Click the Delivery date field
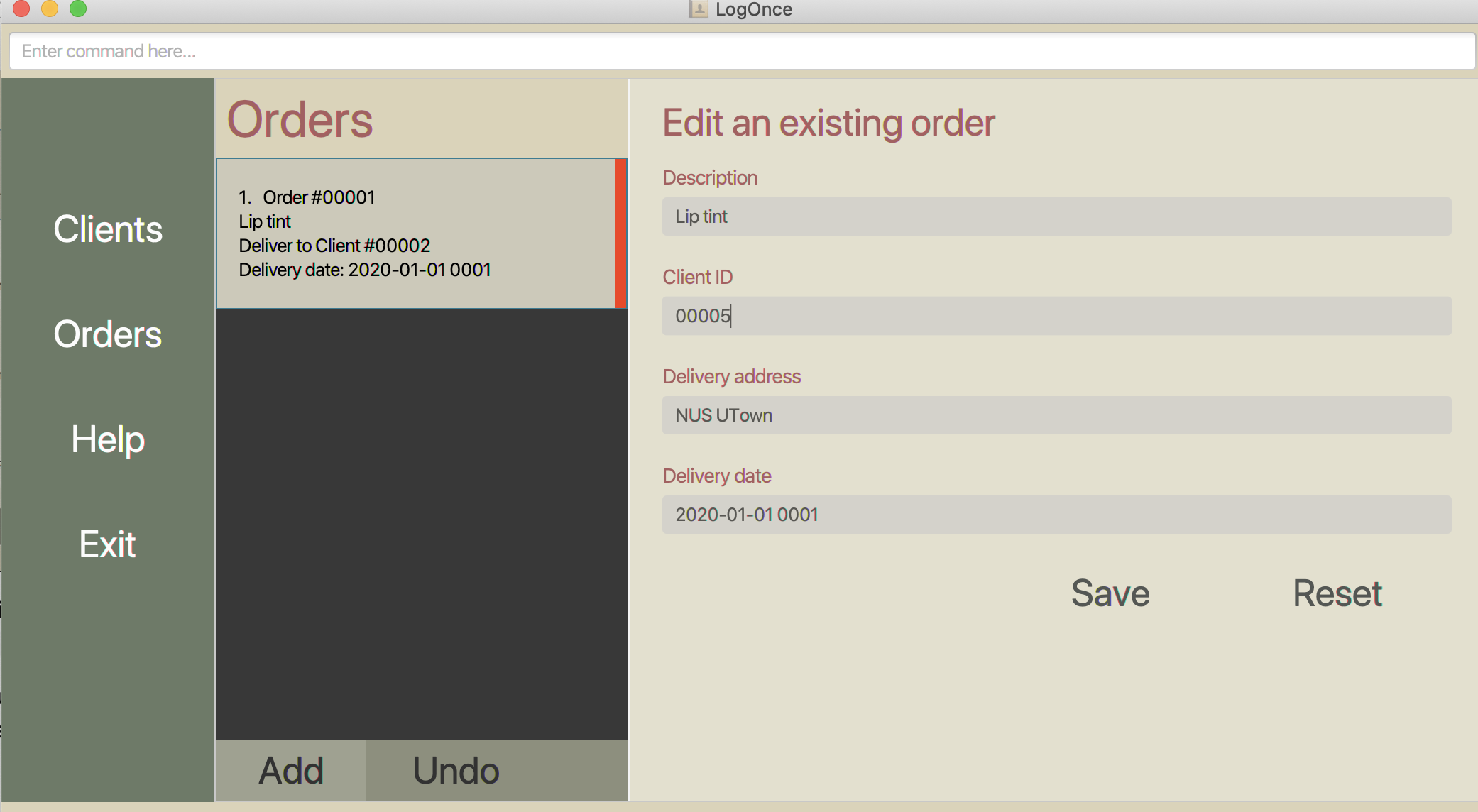The image size is (1478, 812). coord(1056,515)
